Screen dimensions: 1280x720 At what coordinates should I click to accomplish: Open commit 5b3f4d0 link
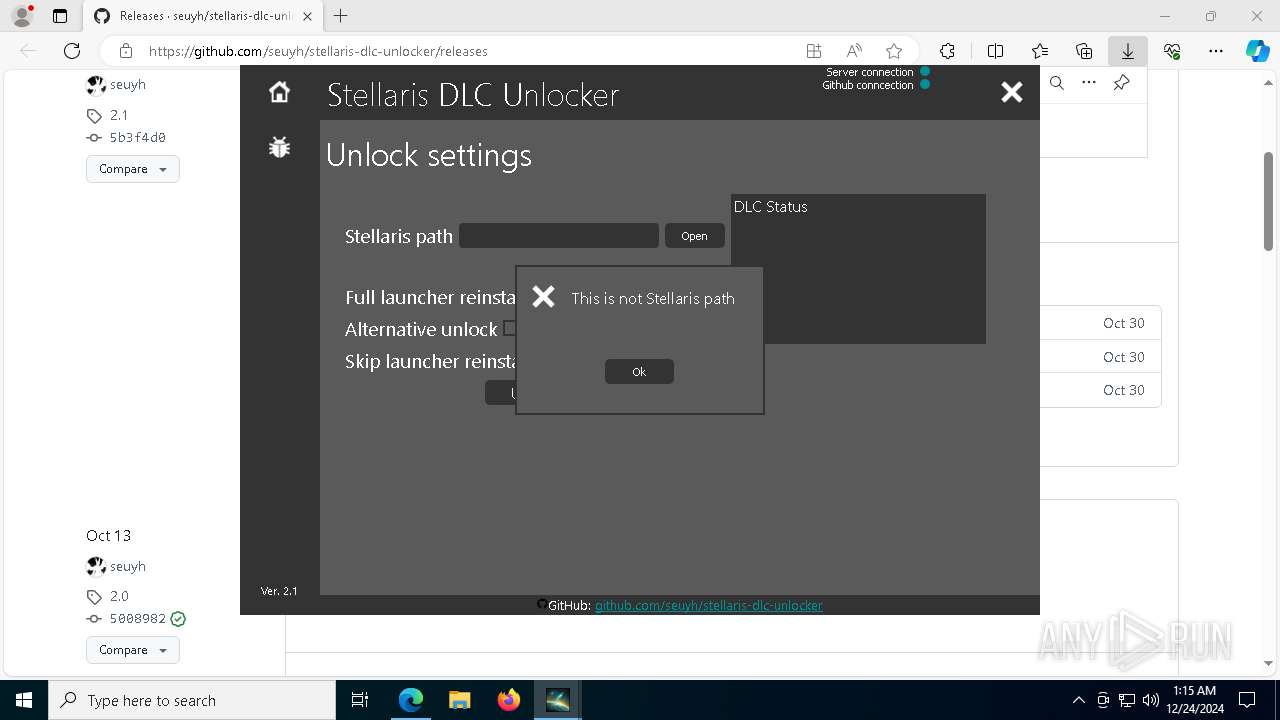tap(137, 138)
